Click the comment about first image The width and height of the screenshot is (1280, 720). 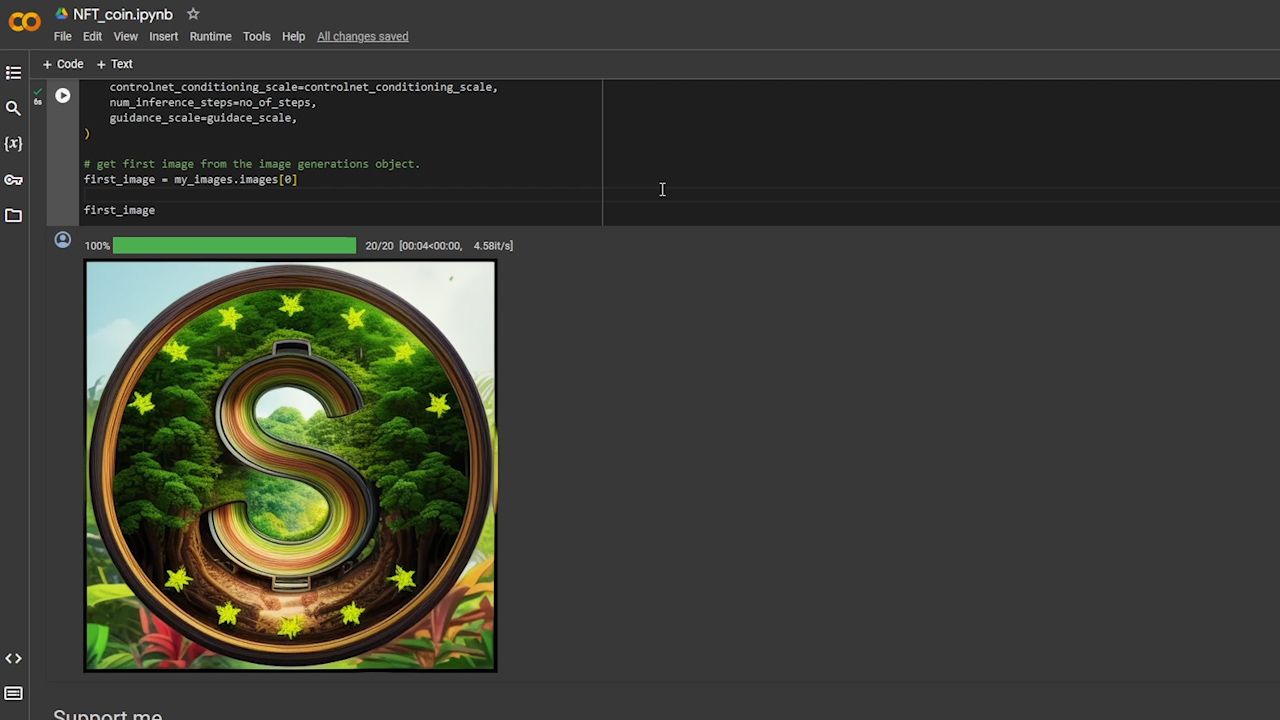point(252,164)
